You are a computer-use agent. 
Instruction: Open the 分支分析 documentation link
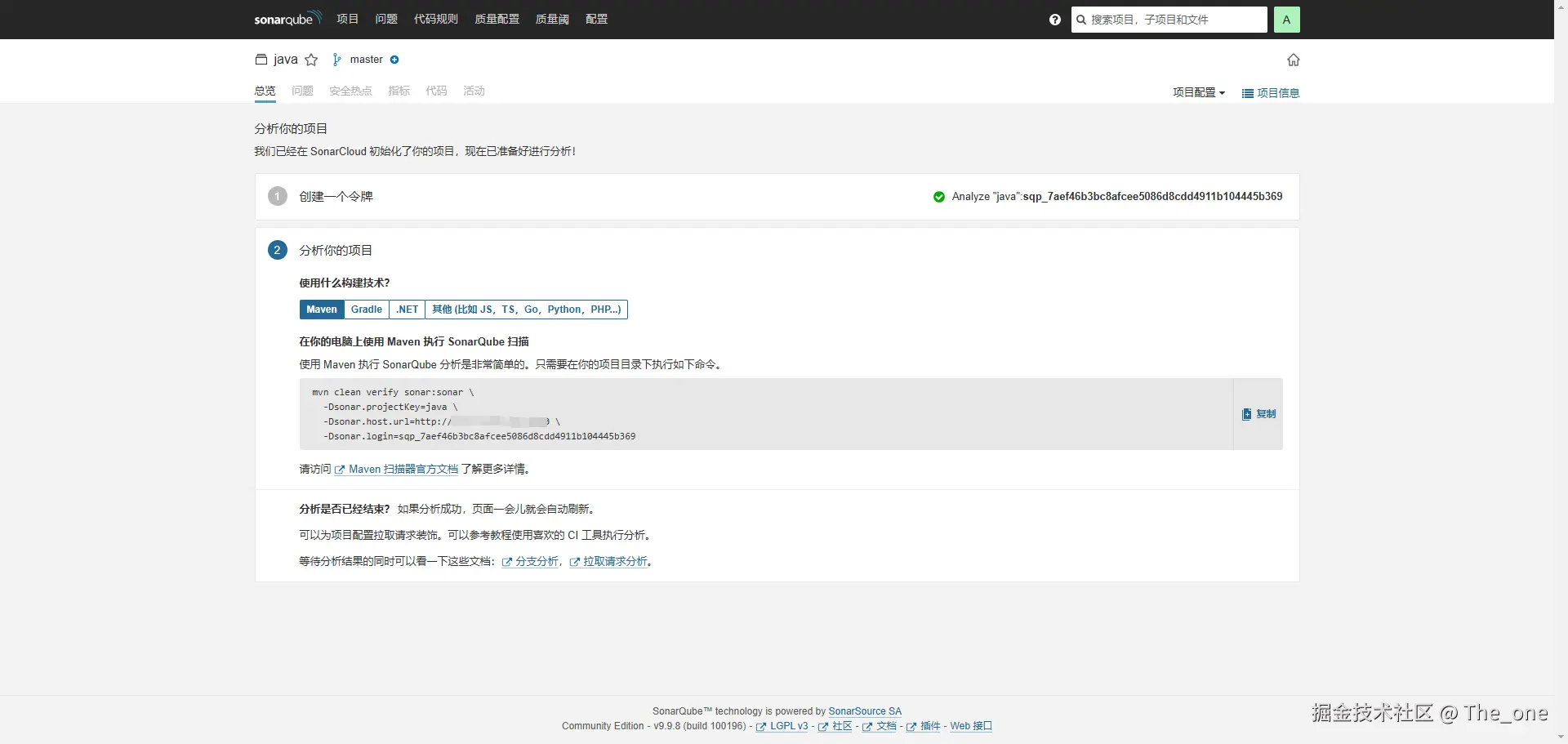coord(530,562)
